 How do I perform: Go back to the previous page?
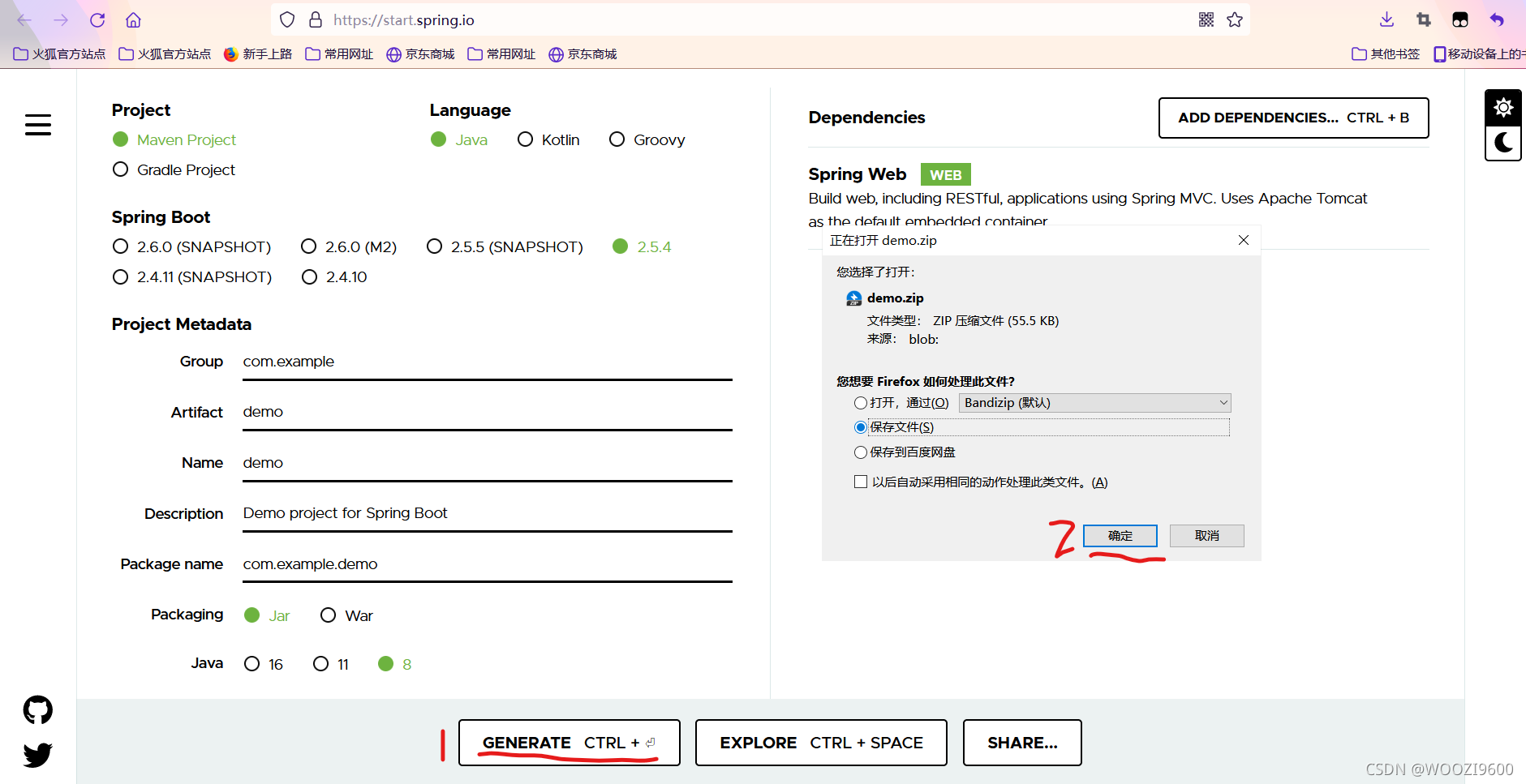tap(24, 20)
